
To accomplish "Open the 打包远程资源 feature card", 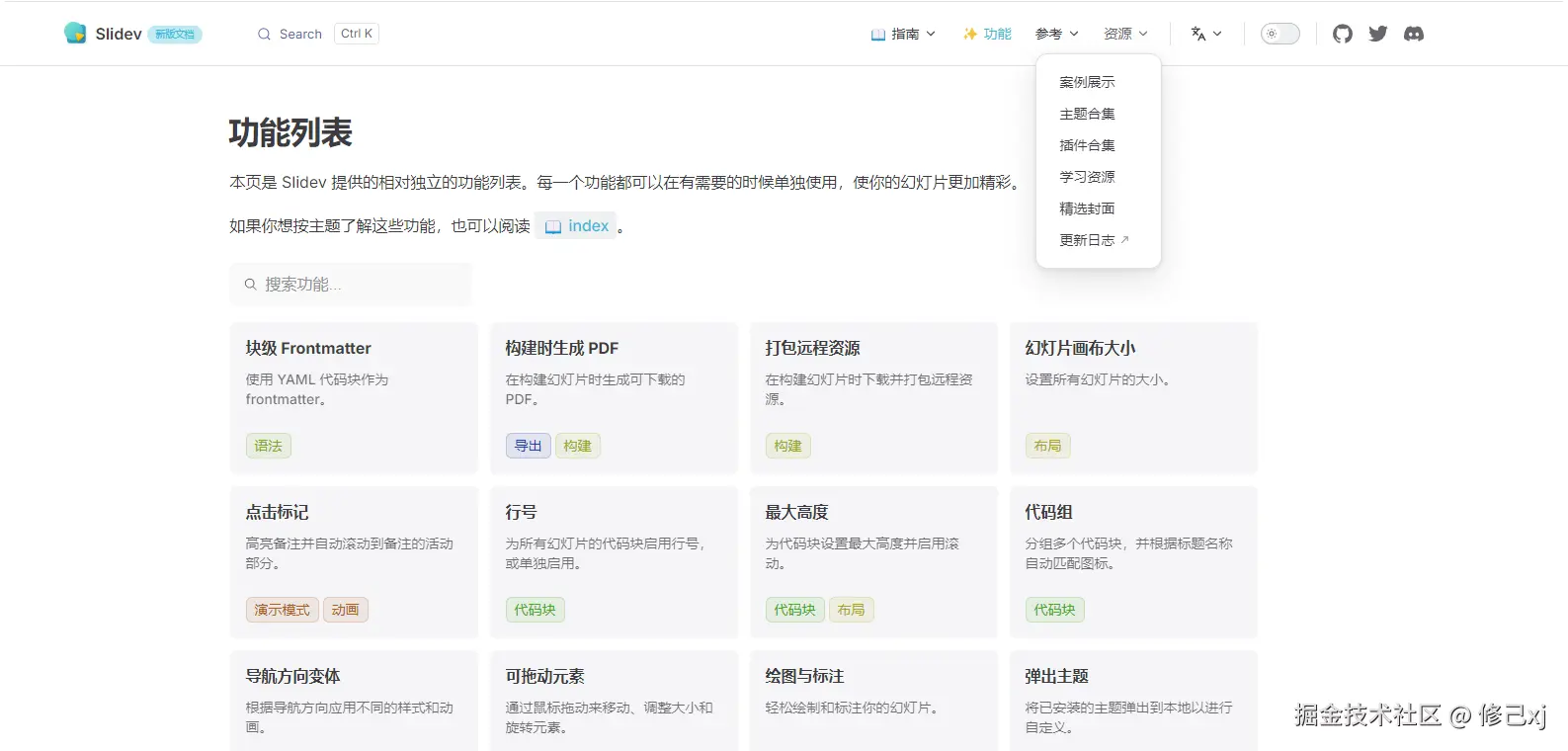I will 873,398.
